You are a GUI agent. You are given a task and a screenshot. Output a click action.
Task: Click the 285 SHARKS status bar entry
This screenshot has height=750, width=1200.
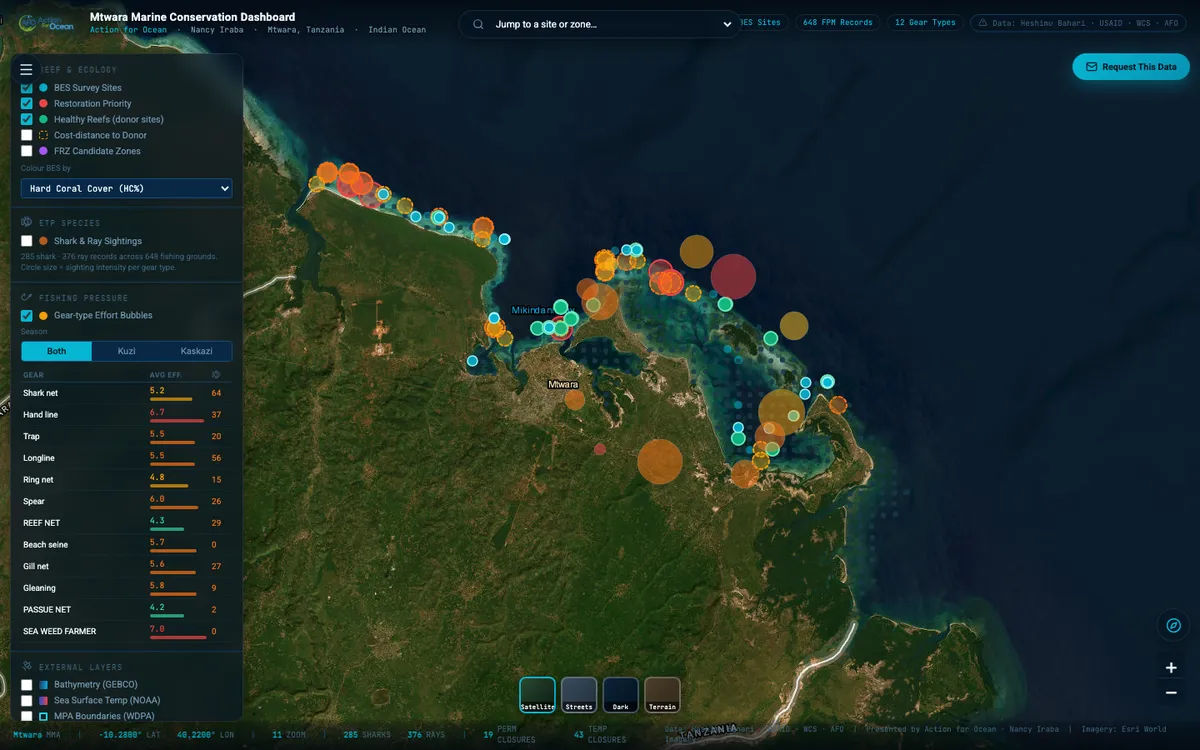click(366, 735)
